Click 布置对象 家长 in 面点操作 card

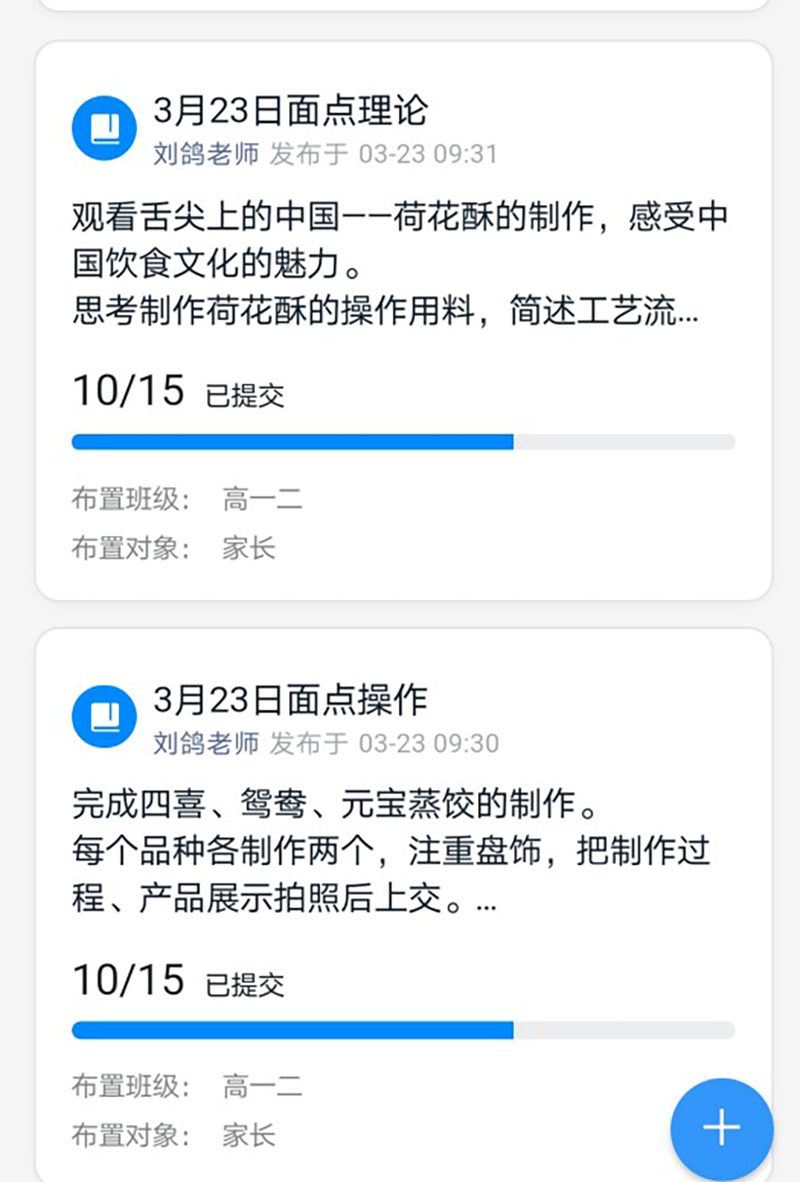(x=248, y=1136)
